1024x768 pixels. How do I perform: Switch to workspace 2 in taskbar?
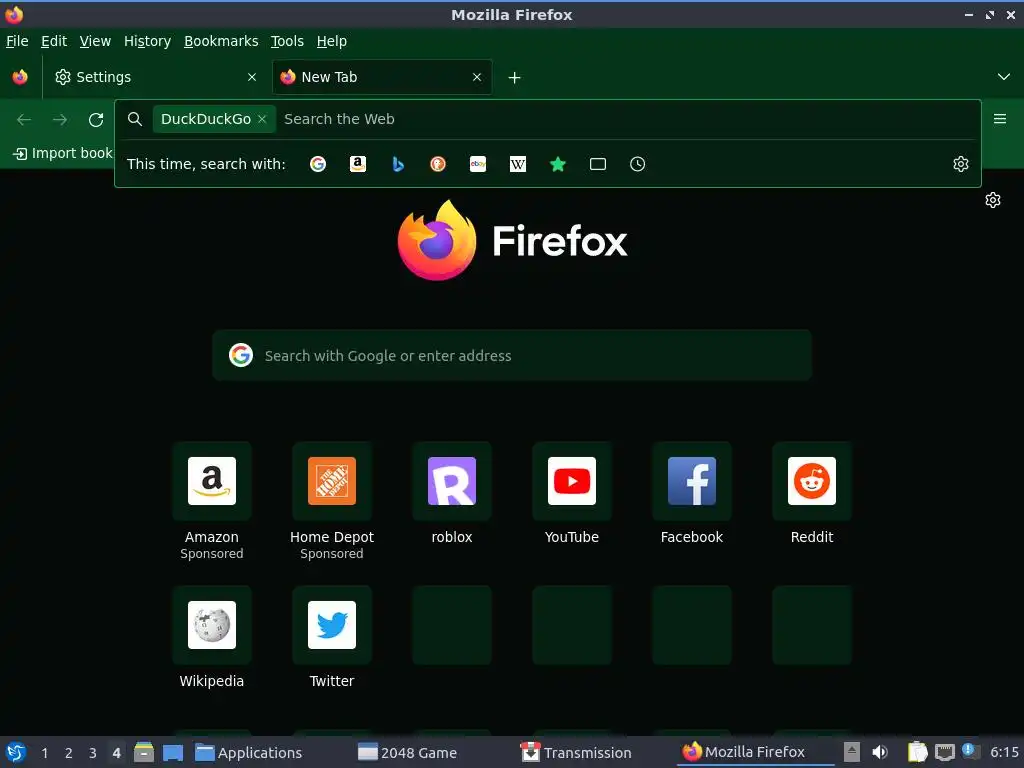69,753
